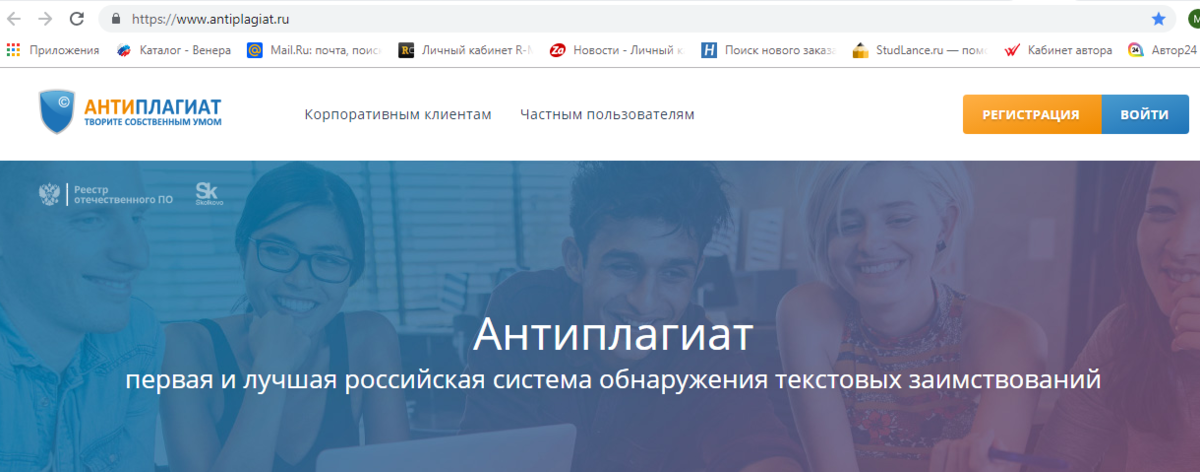
Task: Open the Поиск нового заказа bookmark
Action: pos(768,49)
